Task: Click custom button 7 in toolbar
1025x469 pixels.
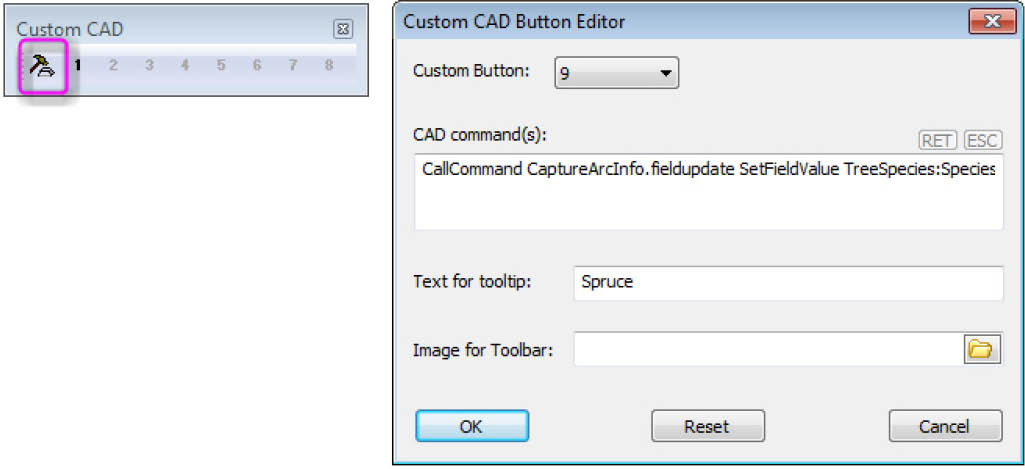Action: pyautogui.click(x=294, y=65)
